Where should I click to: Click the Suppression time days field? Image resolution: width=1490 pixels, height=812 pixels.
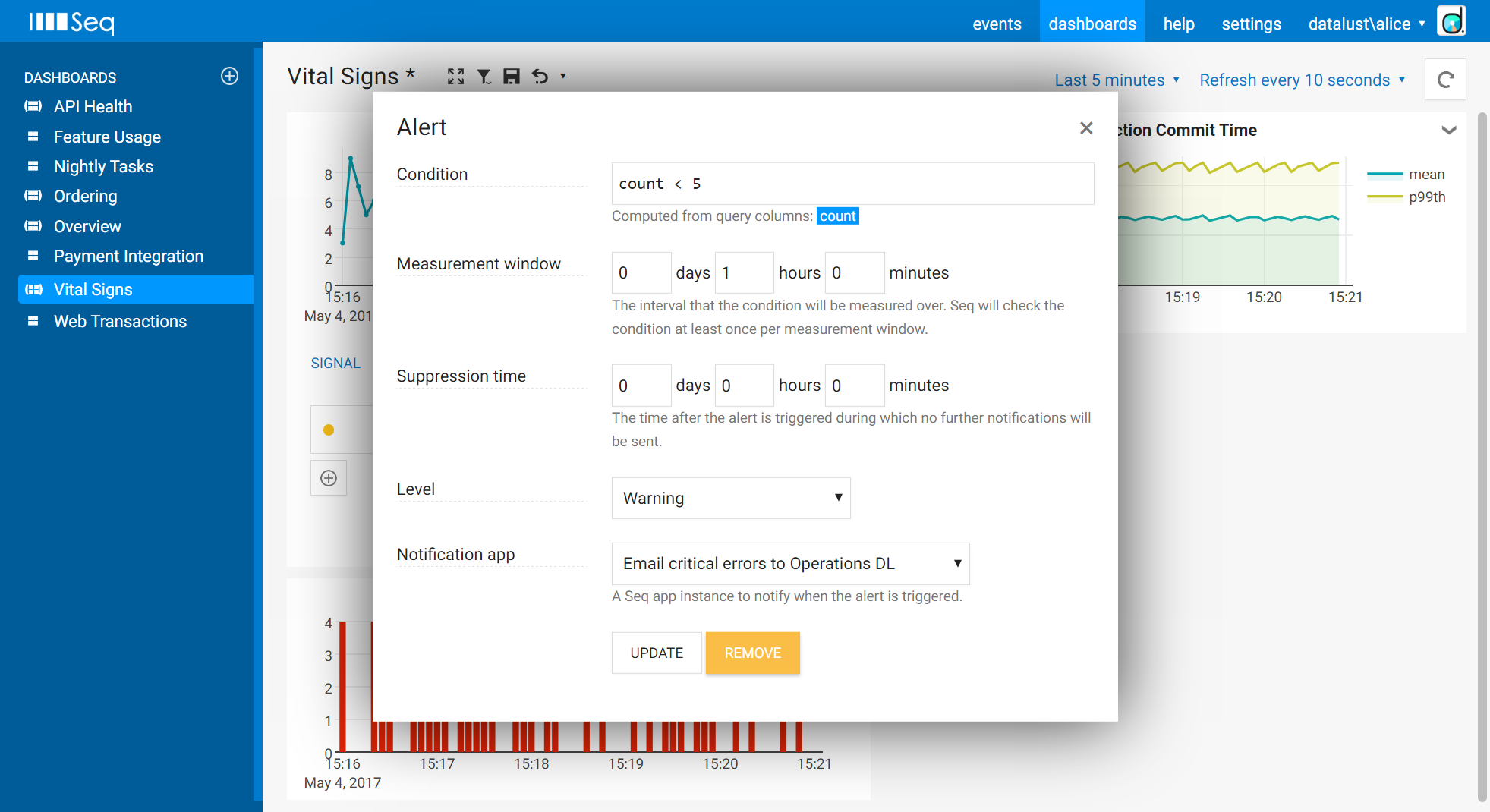(641, 385)
